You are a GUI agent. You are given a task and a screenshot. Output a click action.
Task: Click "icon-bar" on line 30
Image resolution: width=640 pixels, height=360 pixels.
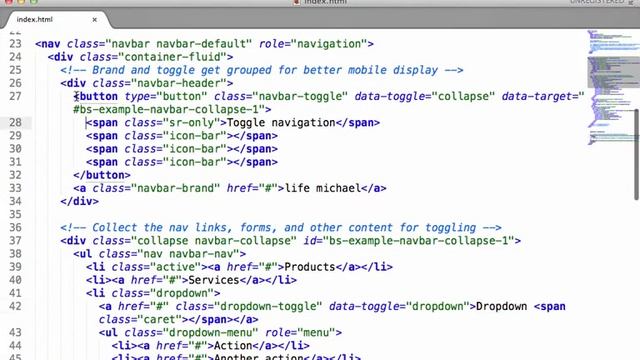coord(195,149)
